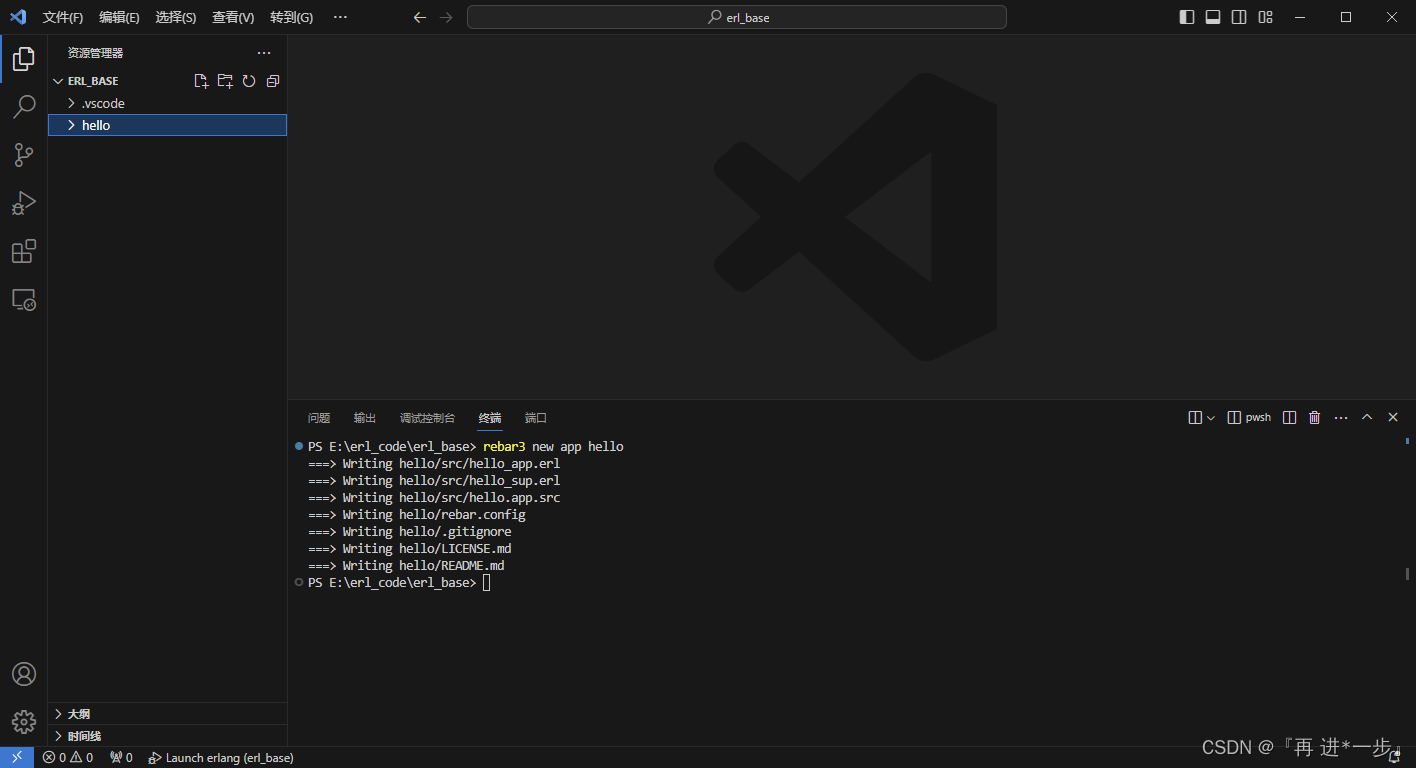Open the Extensions view

pyautogui.click(x=24, y=251)
